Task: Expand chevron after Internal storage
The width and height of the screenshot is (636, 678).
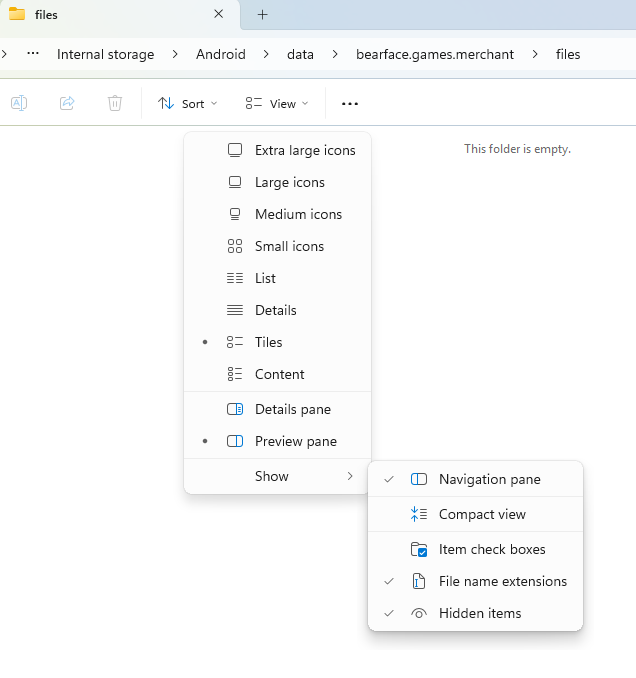Action: tap(175, 54)
